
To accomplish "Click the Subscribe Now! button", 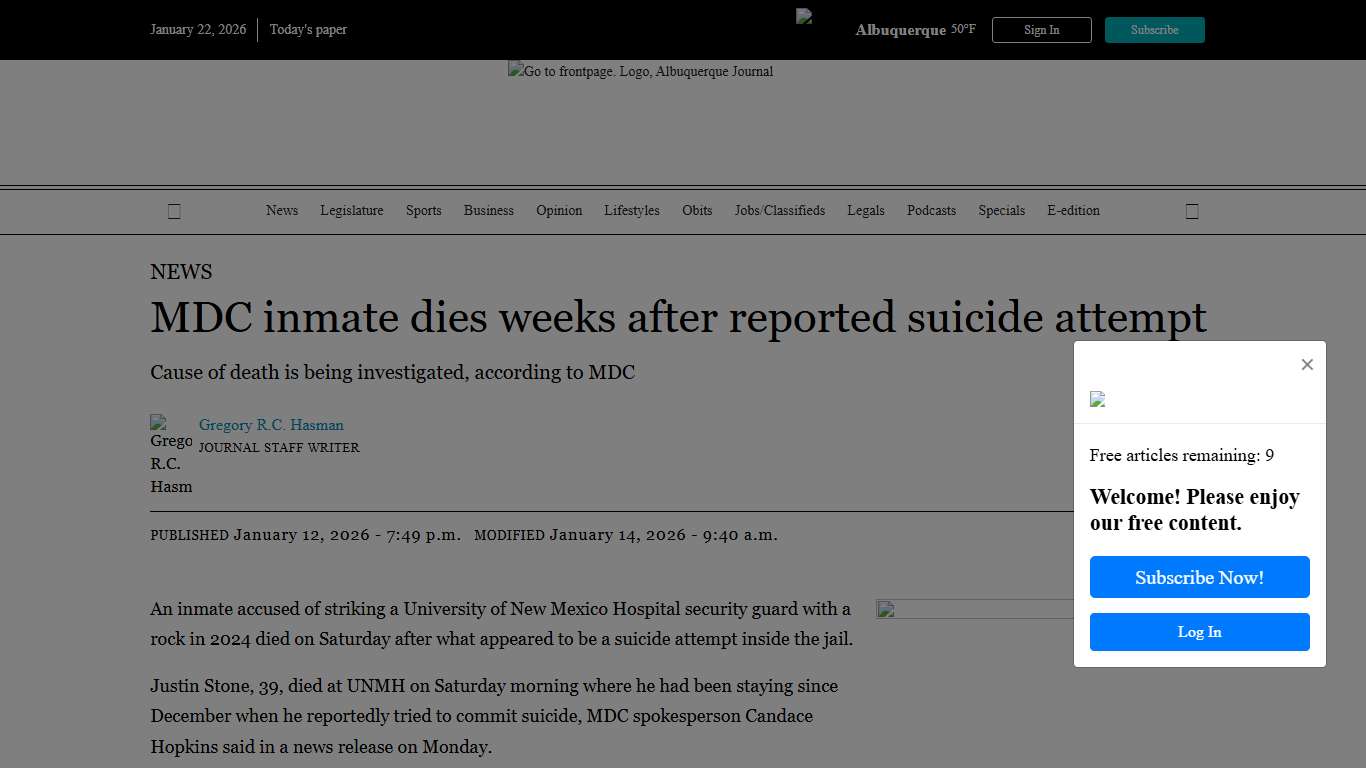I will [x=1199, y=577].
